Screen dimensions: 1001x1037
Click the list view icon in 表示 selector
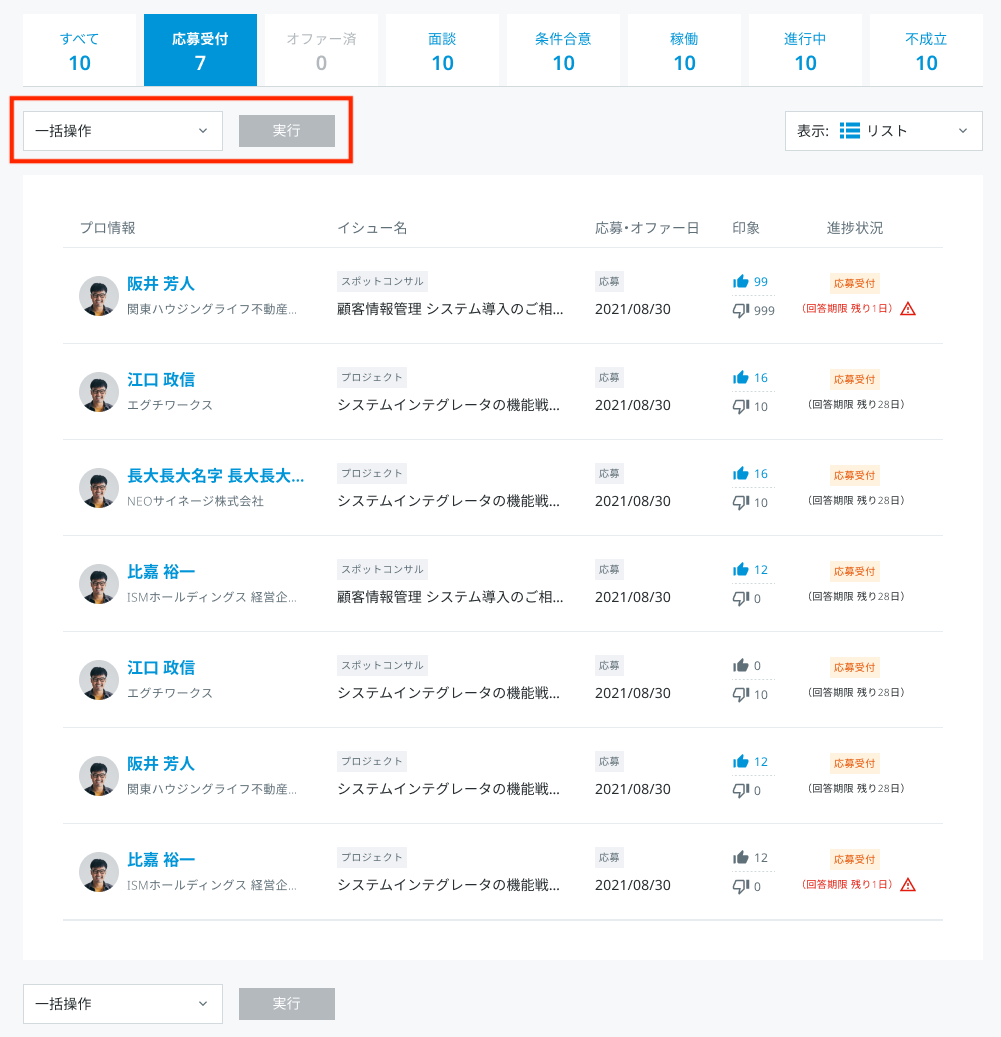coord(850,131)
